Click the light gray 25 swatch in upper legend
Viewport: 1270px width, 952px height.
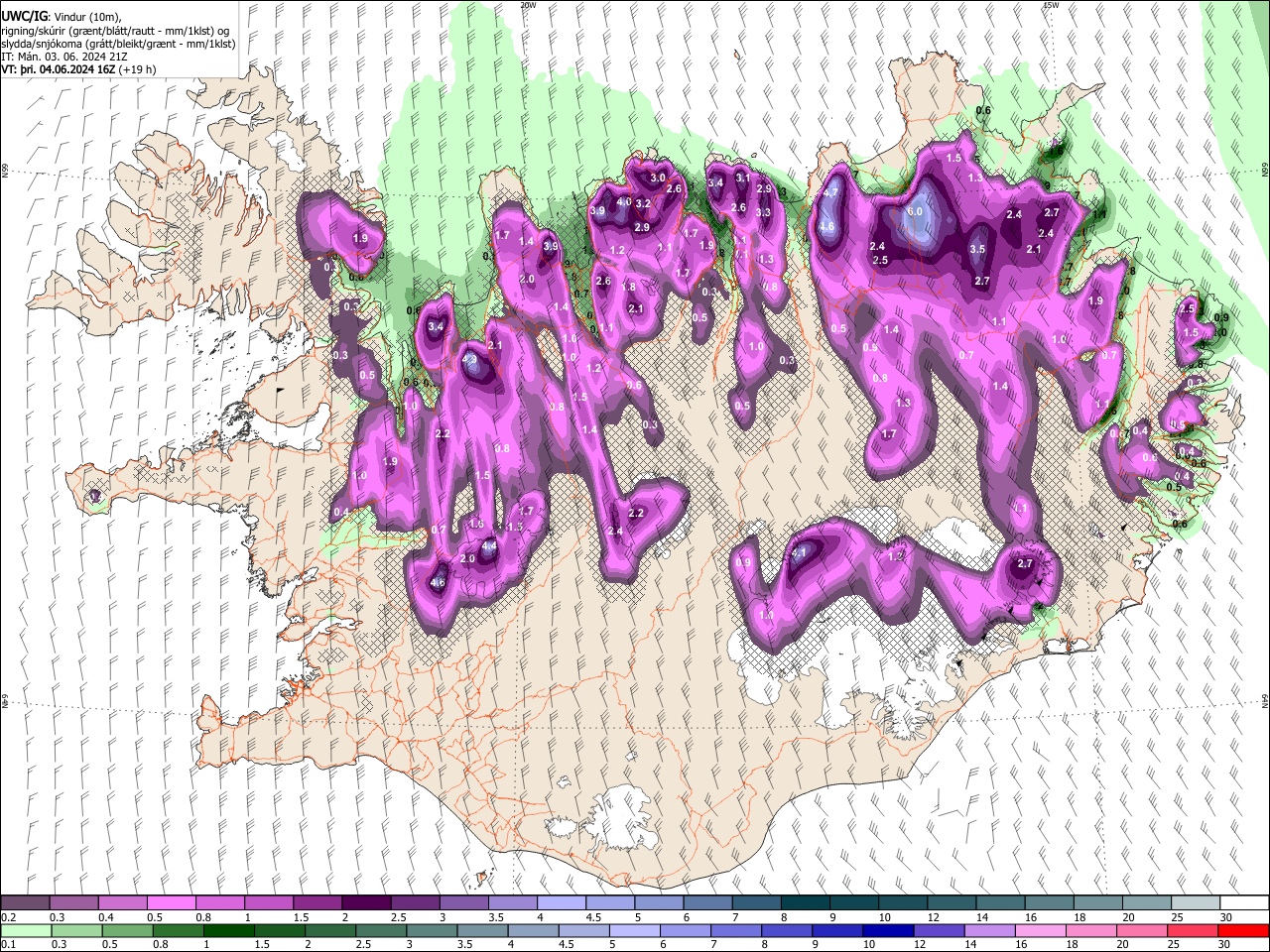coord(1195,903)
